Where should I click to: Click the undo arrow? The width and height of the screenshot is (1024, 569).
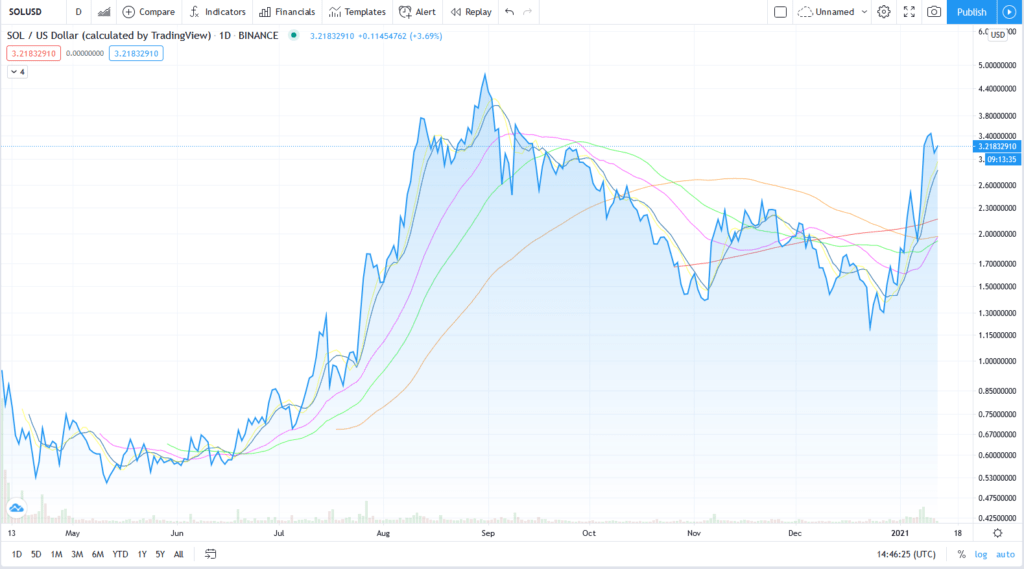510,12
